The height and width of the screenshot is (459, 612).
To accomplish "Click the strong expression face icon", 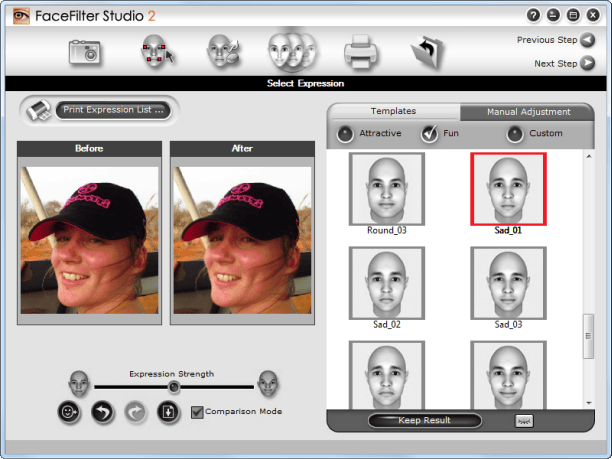I will click(269, 384).
